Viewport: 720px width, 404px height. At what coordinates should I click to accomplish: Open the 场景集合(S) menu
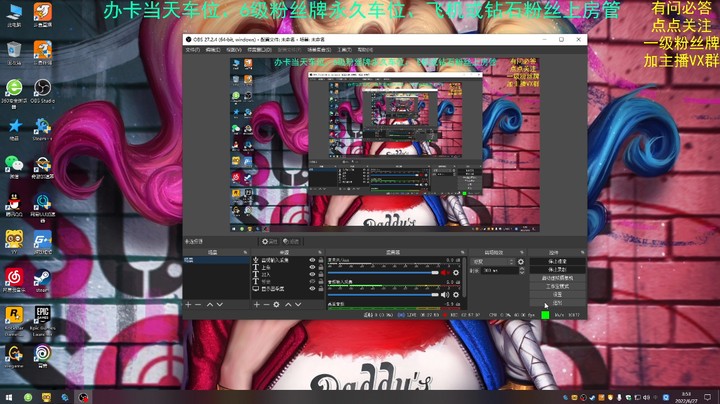click(x=319, y=50)
